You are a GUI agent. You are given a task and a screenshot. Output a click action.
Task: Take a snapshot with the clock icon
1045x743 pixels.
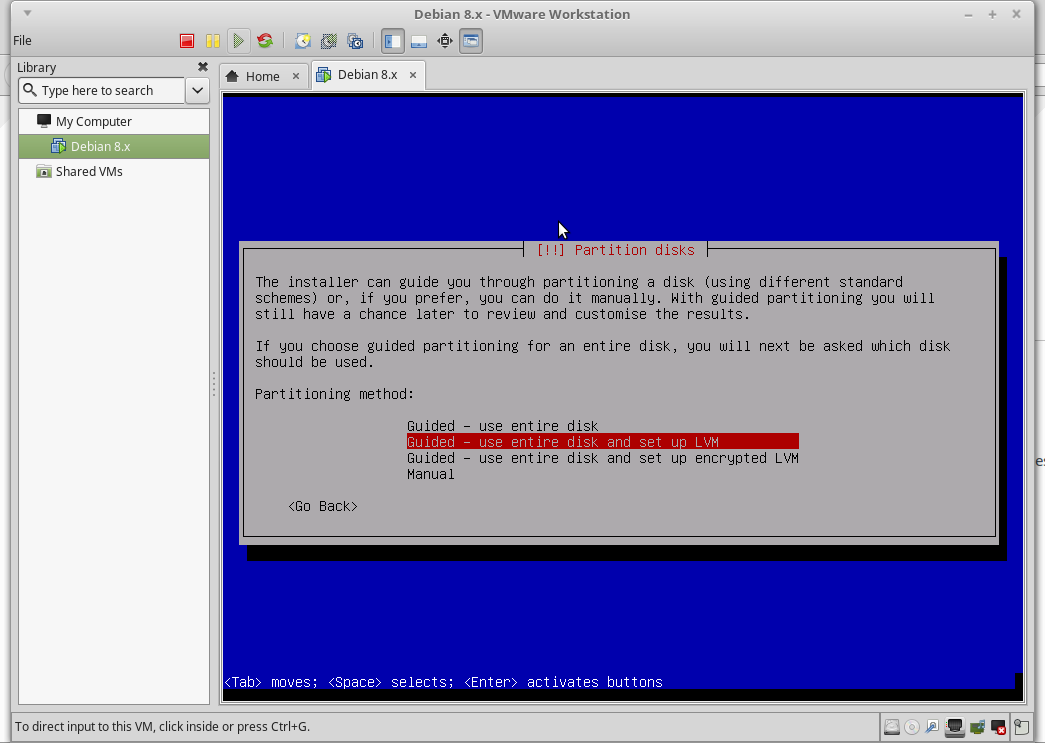pyautogui.click(x=303, y=41)
